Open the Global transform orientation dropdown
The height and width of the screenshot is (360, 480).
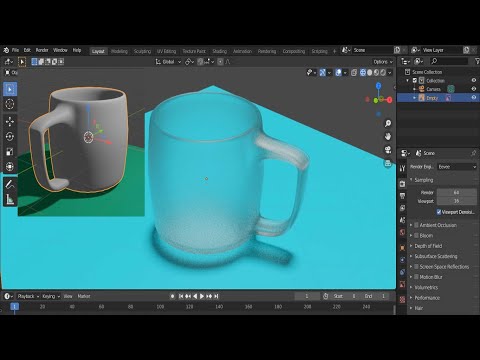pyautogui.click(x=168, y=62)
